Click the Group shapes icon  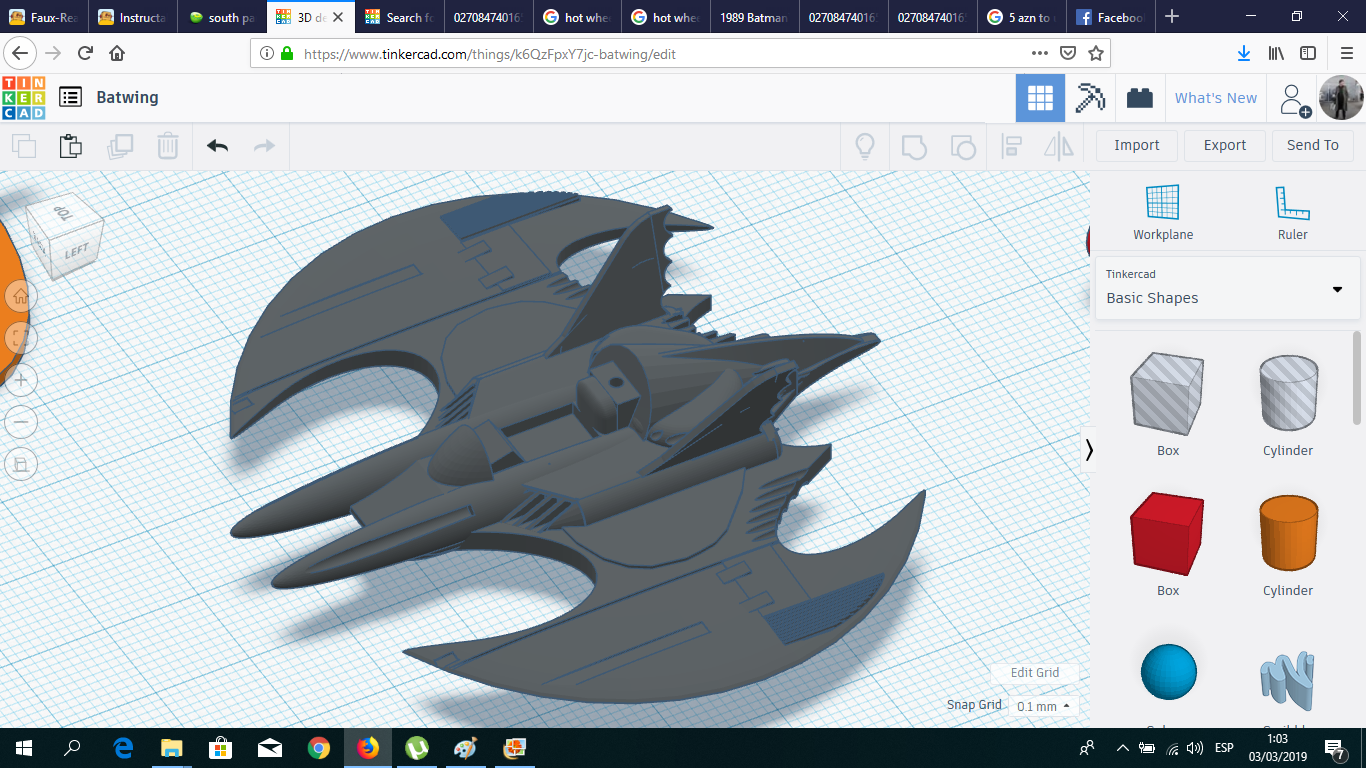coord(914,146)
